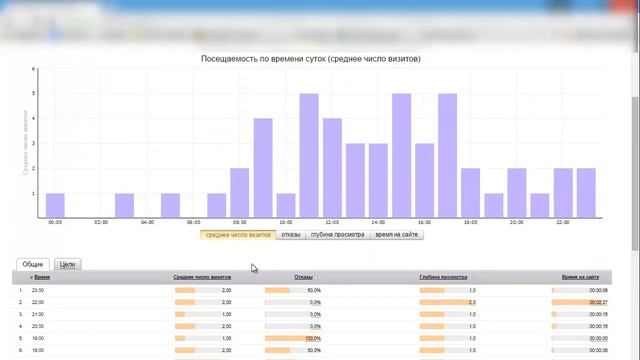
Task: Click the chart bar for 09:00
Action: click(x=263, y=168)
